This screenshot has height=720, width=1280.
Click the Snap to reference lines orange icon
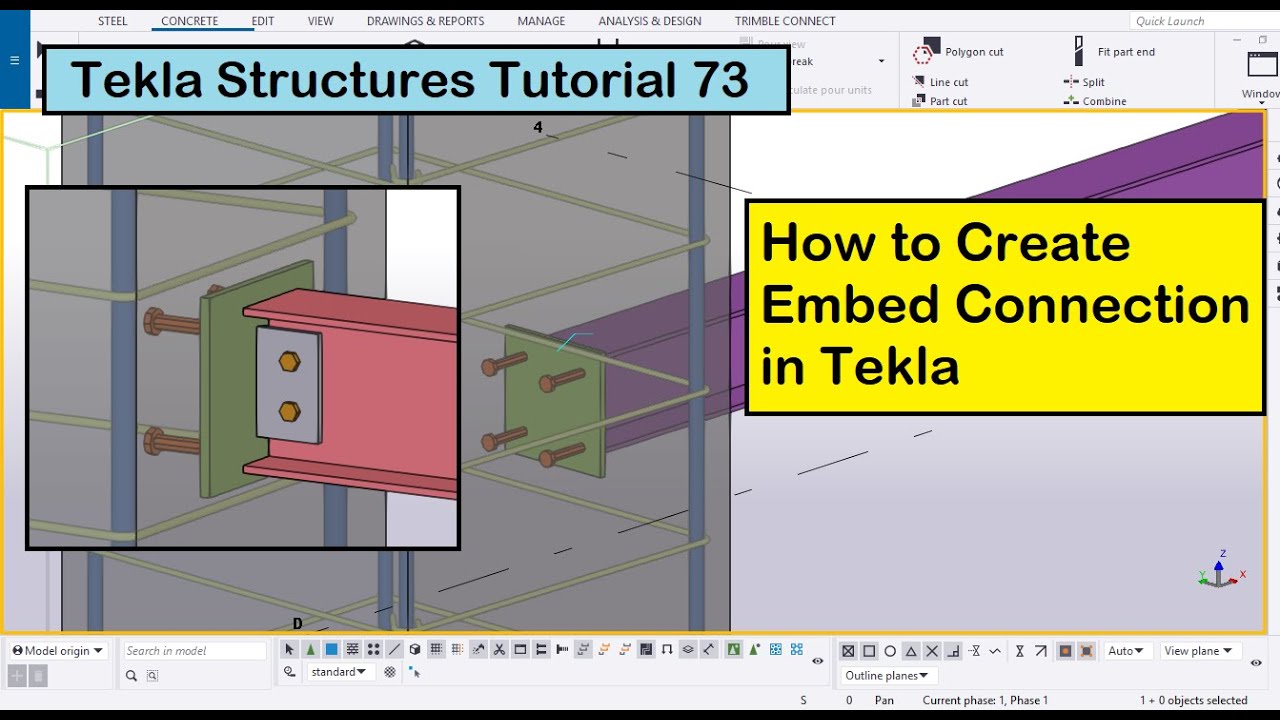point(1066,651)
